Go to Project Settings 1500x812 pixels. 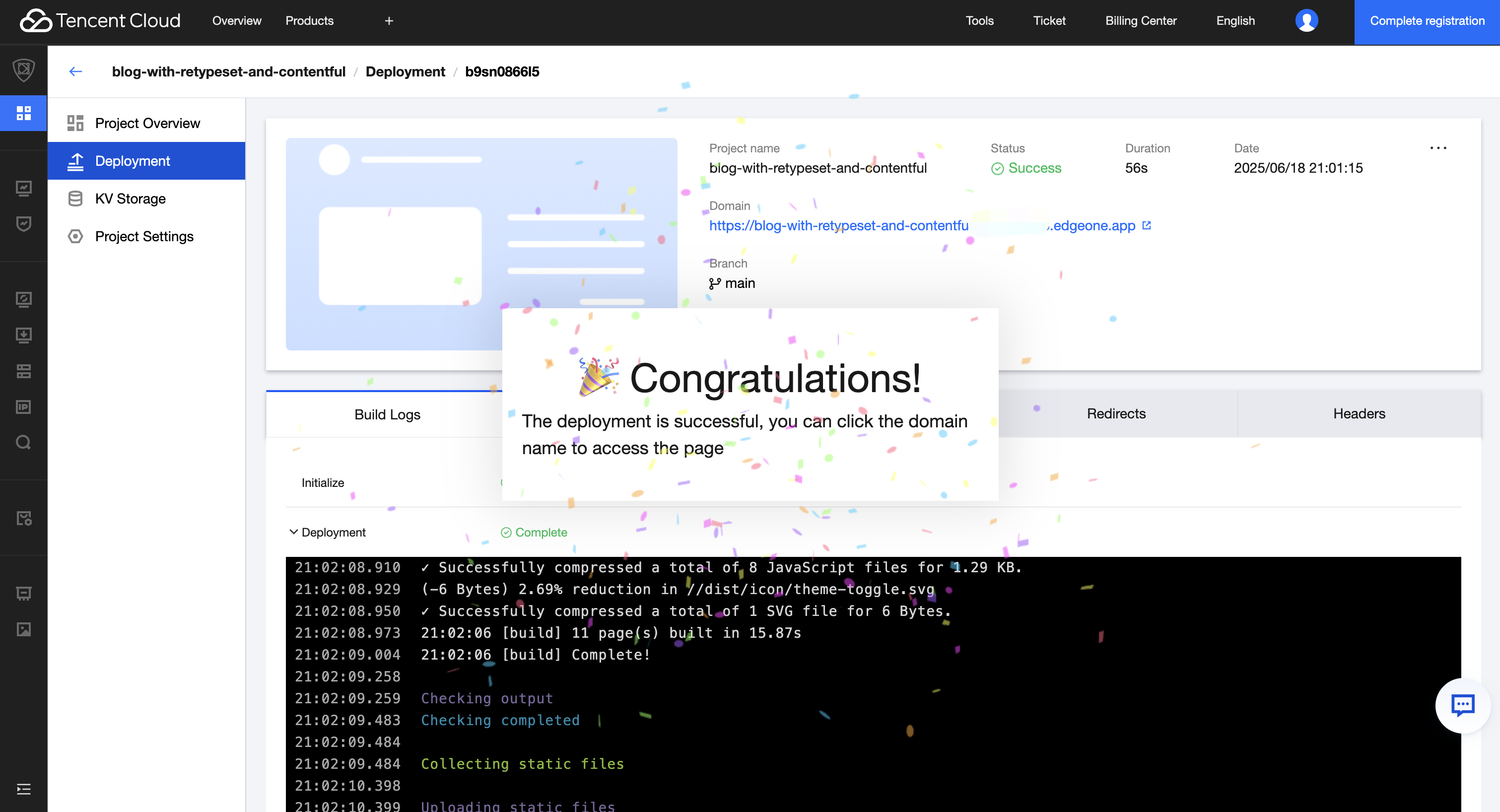(x=144, y=236)
